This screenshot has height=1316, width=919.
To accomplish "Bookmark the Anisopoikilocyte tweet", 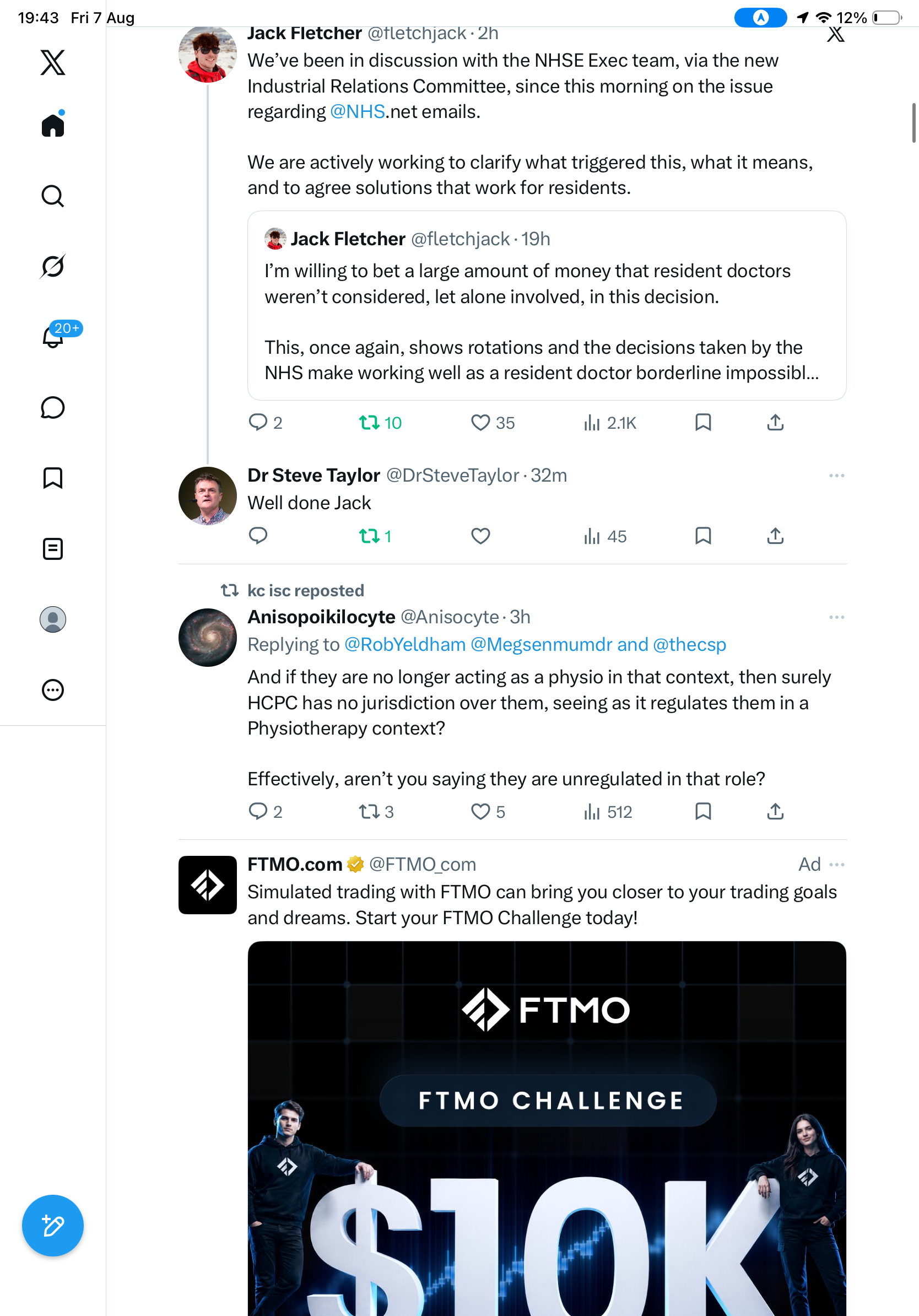I will pos(703,812).
